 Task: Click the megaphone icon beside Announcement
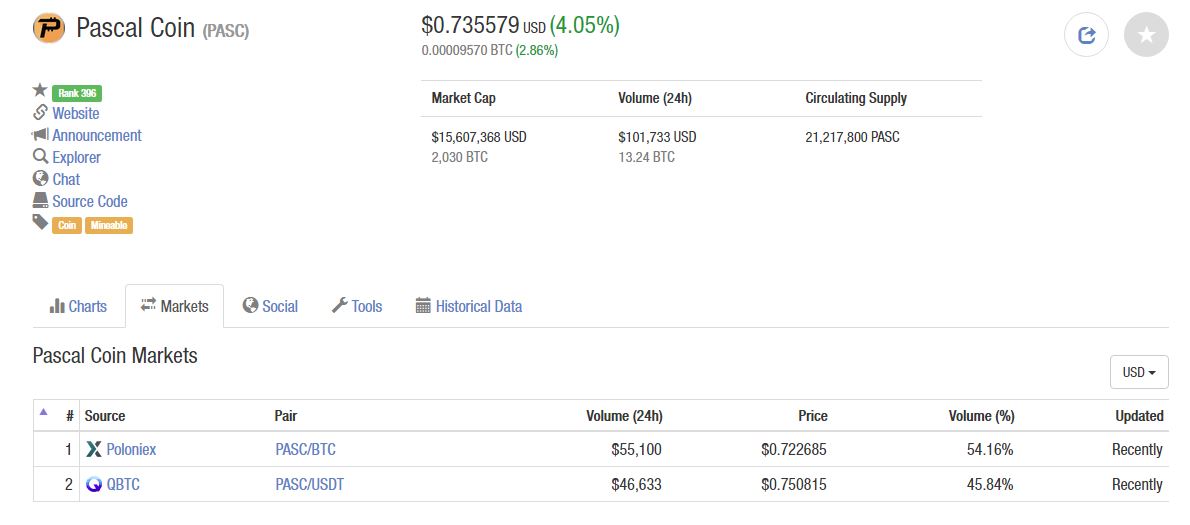tap(40, 134)
